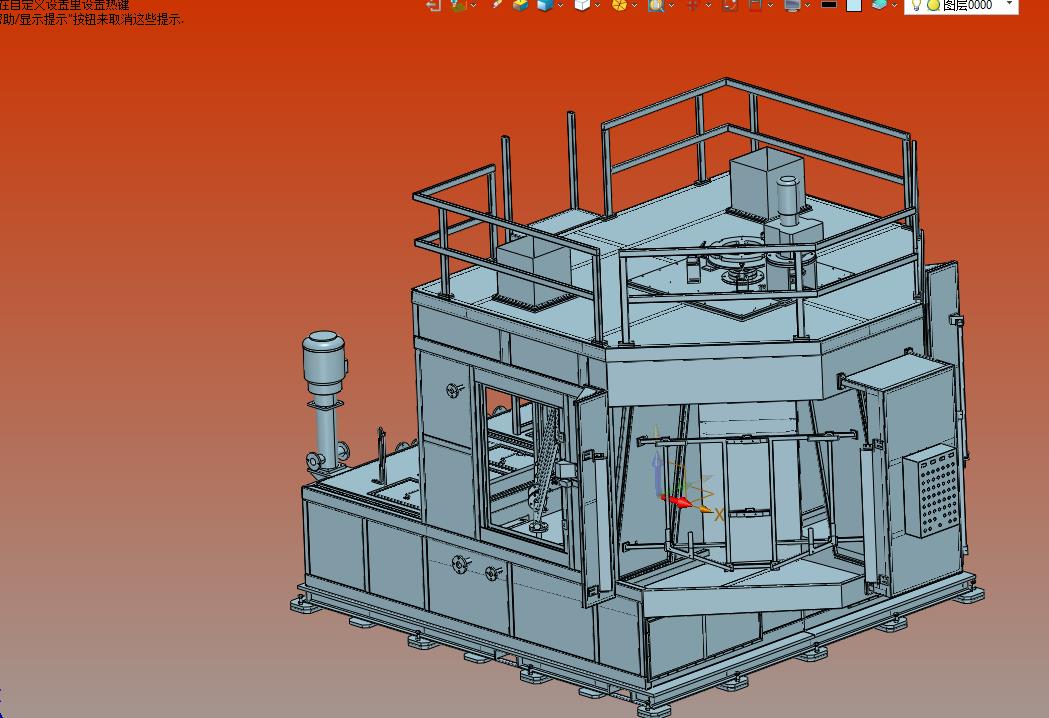
Task: Select the vertical pump motor on the left tank
Action: point(324,365)
